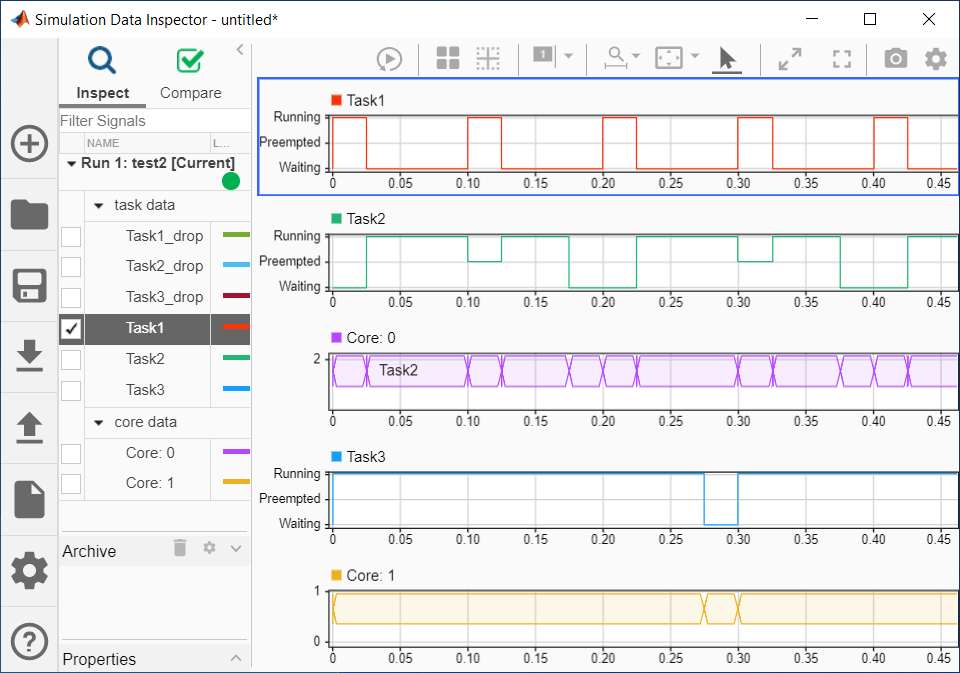The width and height of the screenshot is (960, 673).
Task: Click the Save disk icon
Action: point(29,285)
